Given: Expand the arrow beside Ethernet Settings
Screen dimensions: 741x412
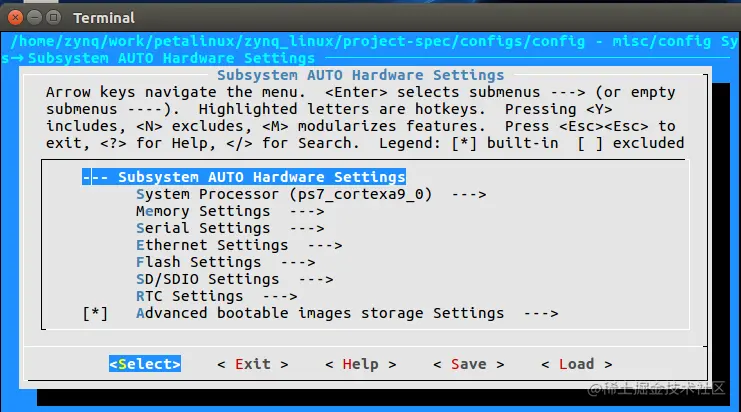Looking at the screenshot, I should click(x=325, y=246).
